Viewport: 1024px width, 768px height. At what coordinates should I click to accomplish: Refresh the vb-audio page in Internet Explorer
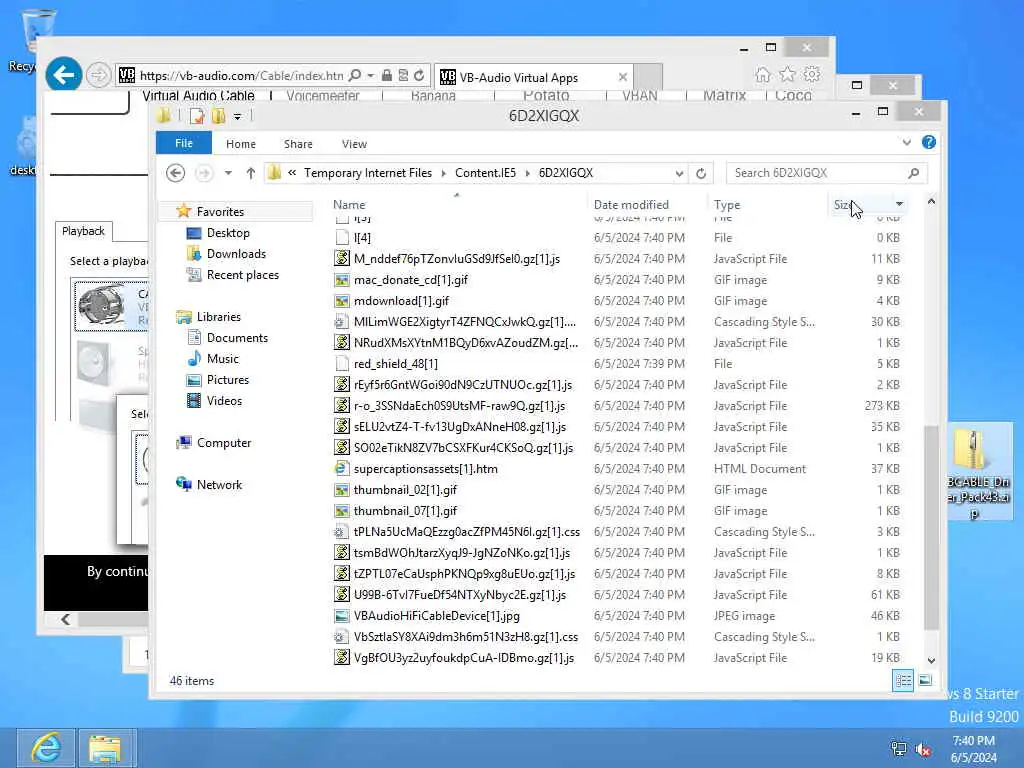pyautogui.click(x=419, y=76)
